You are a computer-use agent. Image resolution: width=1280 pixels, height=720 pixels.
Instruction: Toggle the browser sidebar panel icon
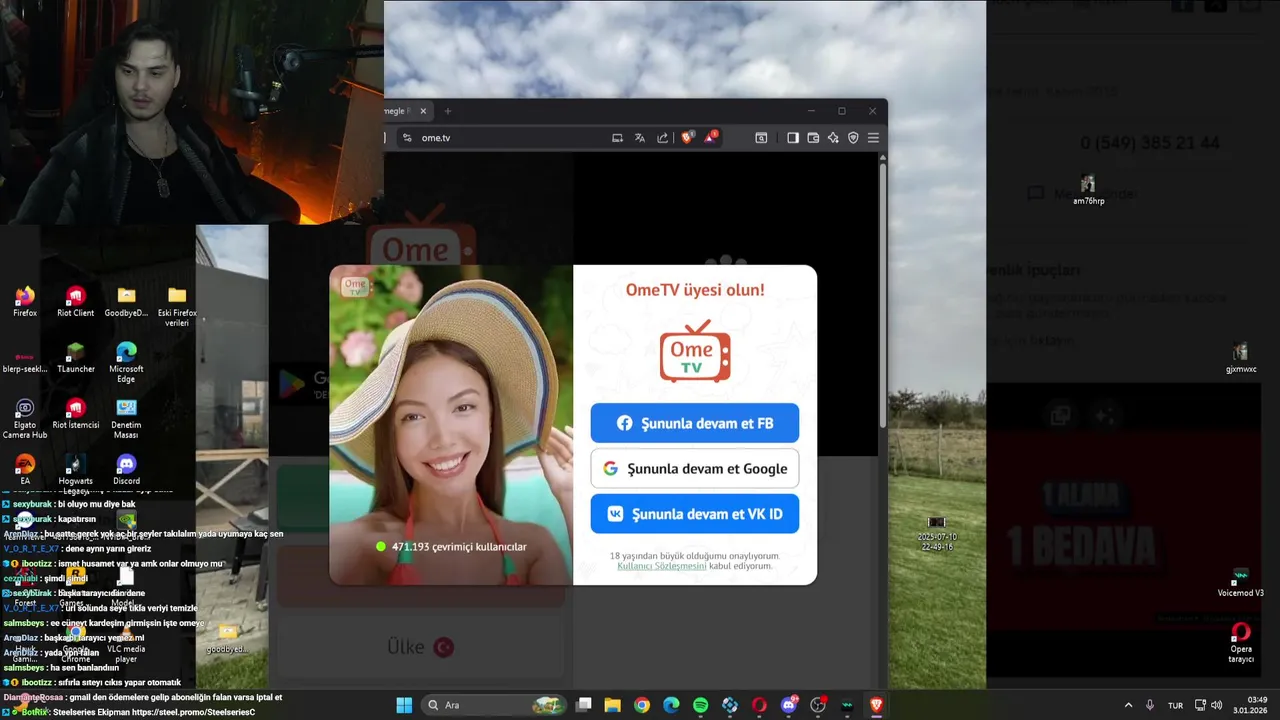click(x=793, y=138)
